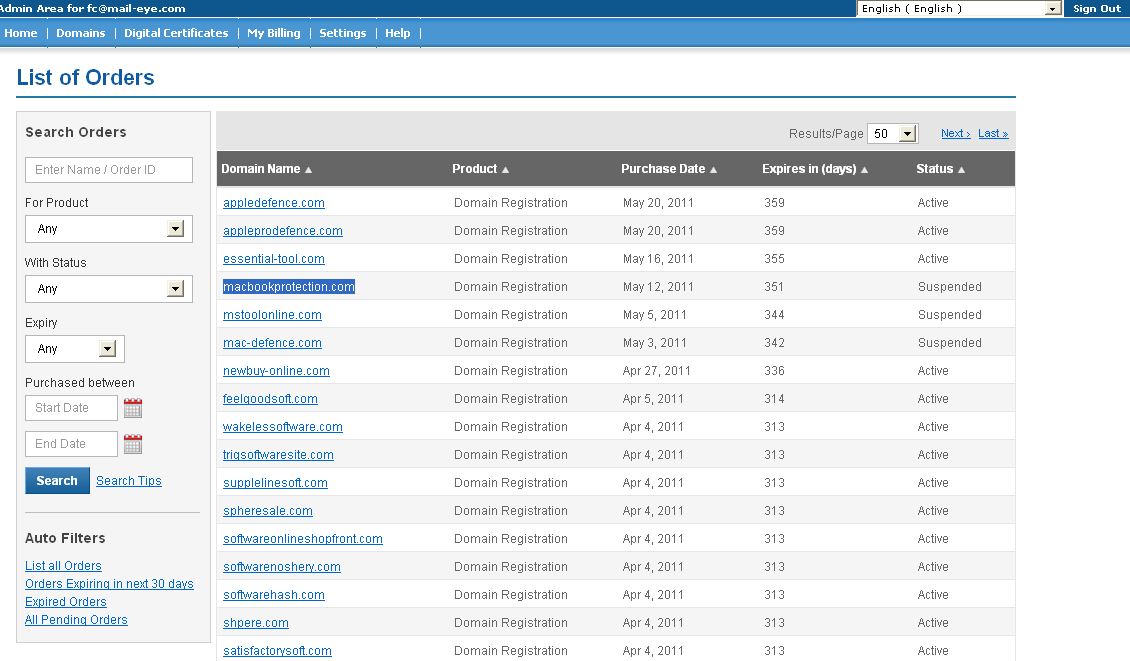Open the newbuy-online.com order

click(276, 371)
